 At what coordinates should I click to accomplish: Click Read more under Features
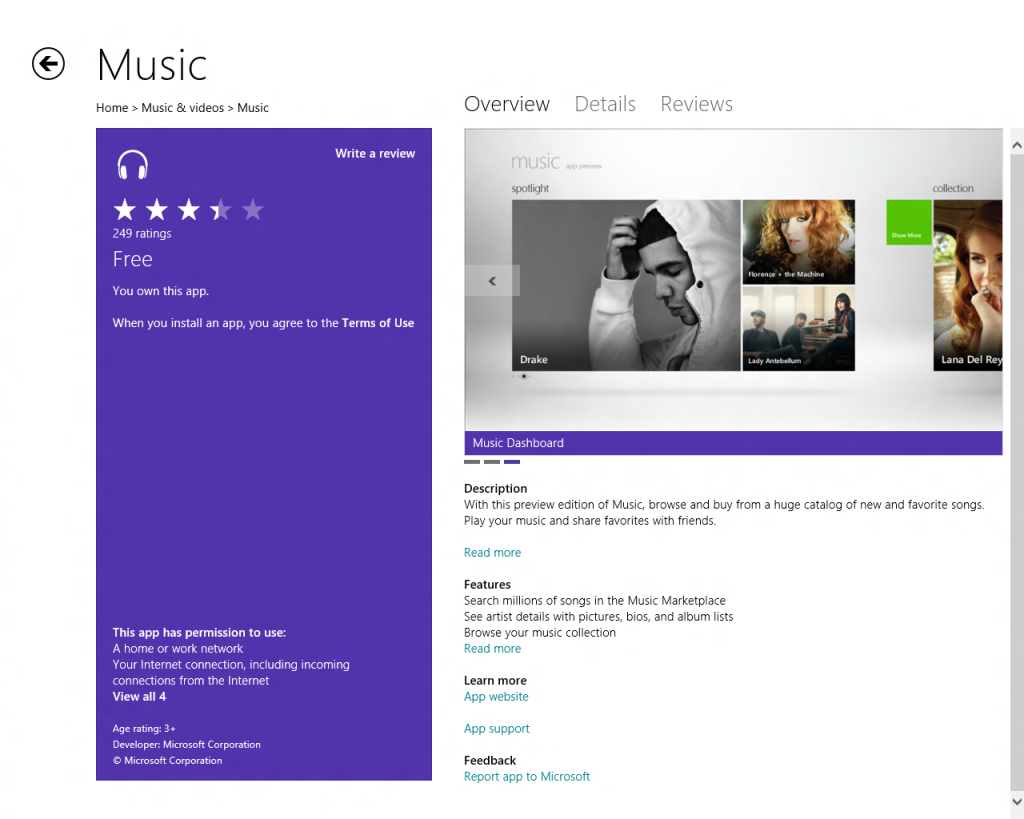coord(492,649)
